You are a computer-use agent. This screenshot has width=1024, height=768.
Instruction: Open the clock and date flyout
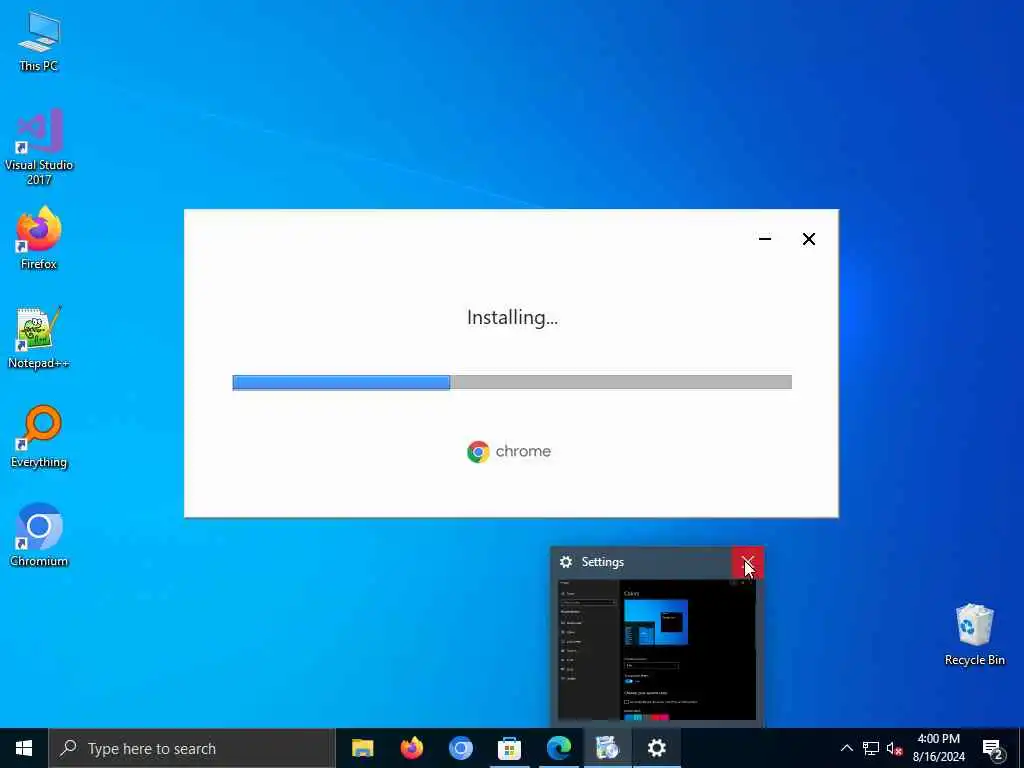point(938,748)
